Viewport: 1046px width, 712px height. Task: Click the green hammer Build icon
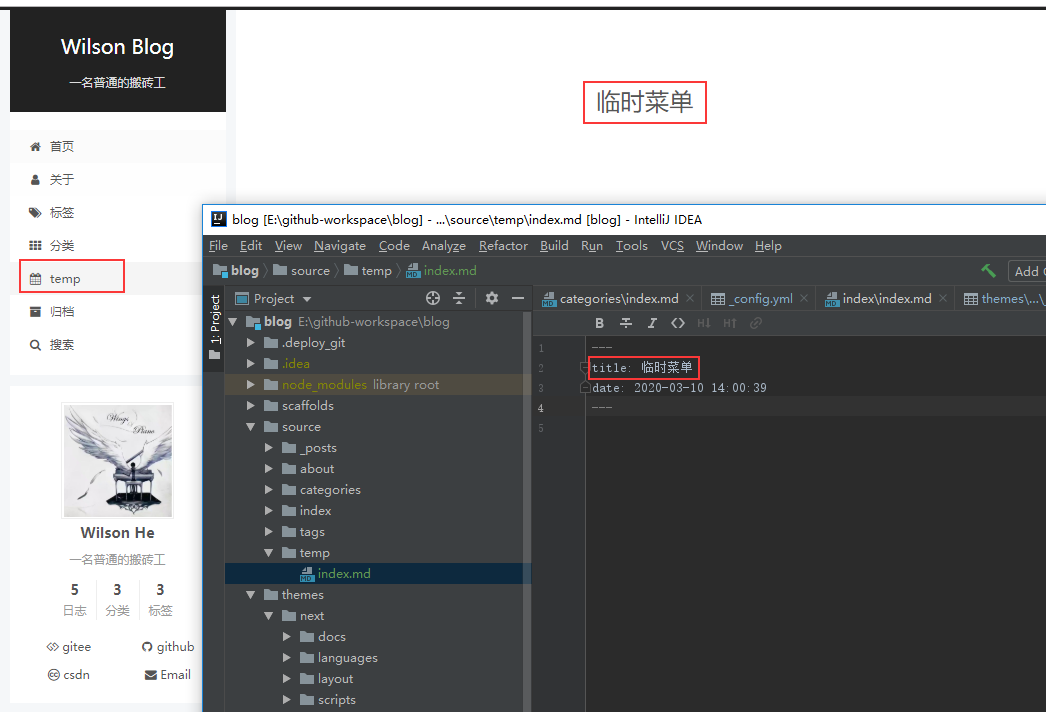pos(988,271)
